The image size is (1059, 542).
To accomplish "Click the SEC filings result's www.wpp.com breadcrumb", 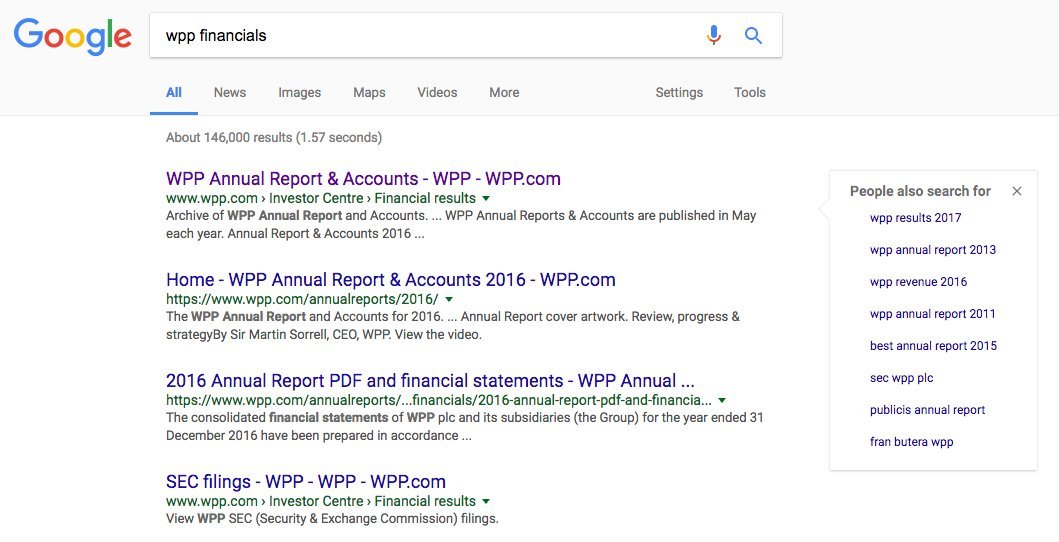I will pyautogui.click(x=321, y=502).
